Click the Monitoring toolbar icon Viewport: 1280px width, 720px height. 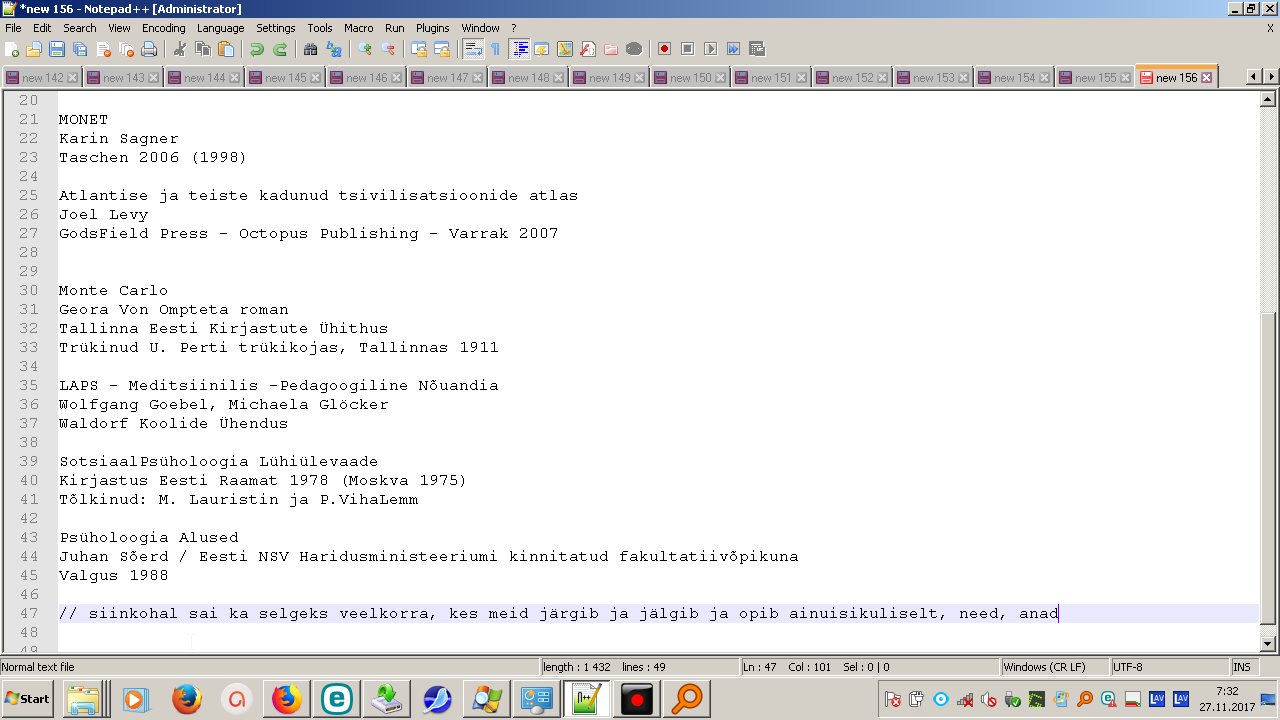[634, 49]
